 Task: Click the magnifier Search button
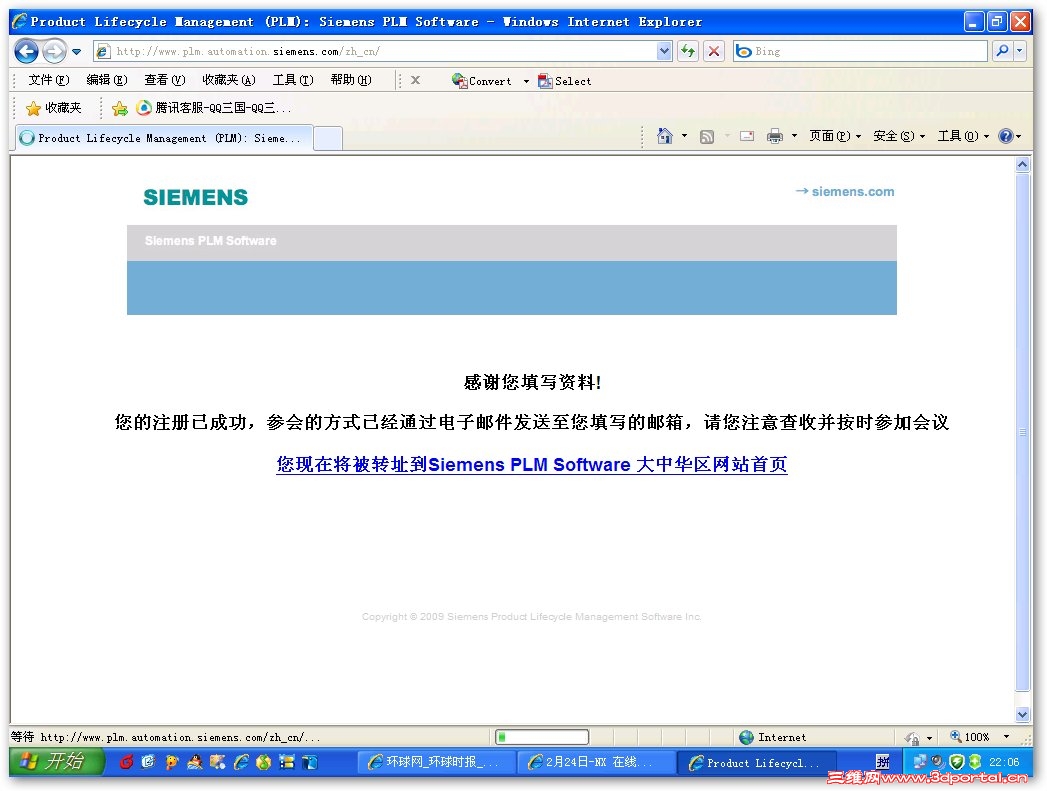coord(1002,51)
